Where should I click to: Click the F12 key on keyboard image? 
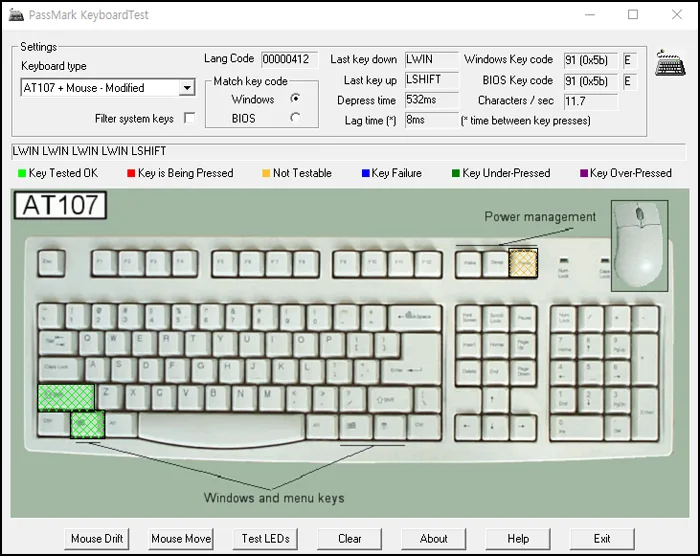pos(429,263)
